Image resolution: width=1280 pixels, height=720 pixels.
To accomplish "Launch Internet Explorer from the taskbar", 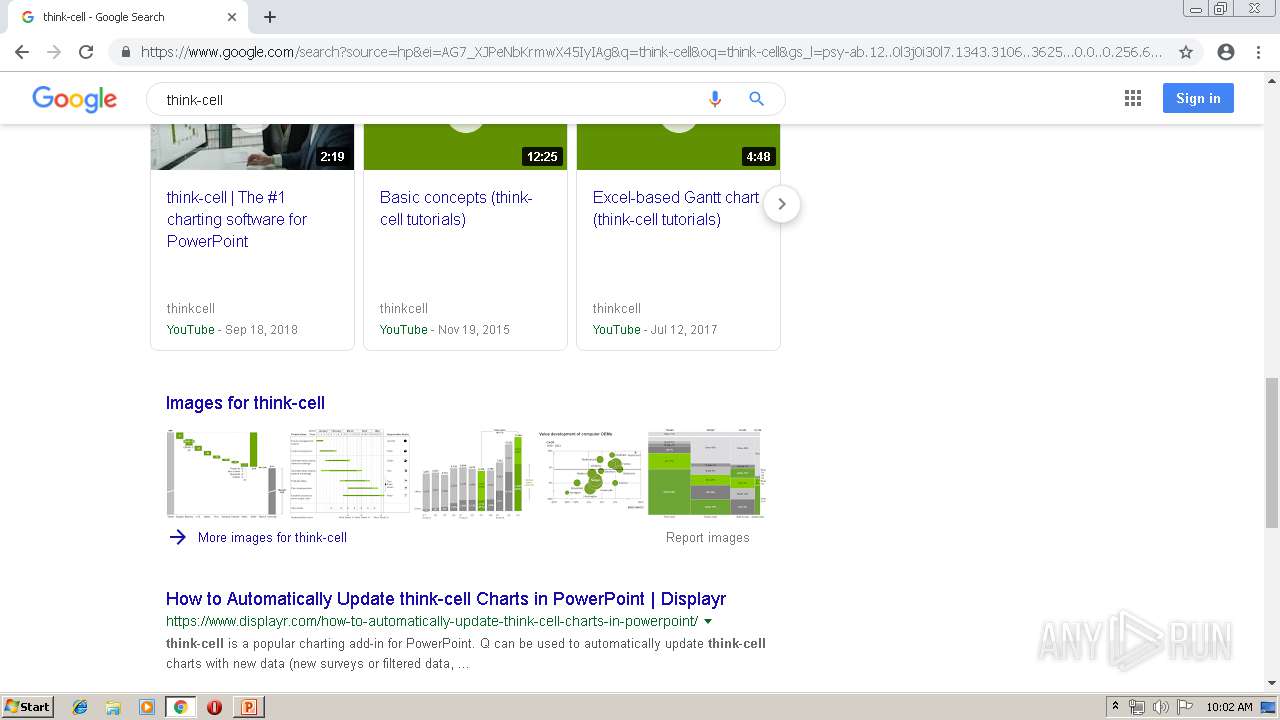I will pyautogui.click(x=80, y=707).
